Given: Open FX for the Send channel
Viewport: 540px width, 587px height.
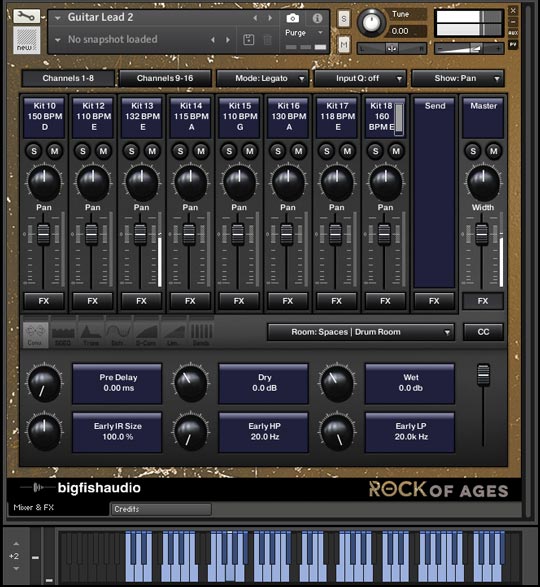Looking at the screenshot, I should coord(434,301).
